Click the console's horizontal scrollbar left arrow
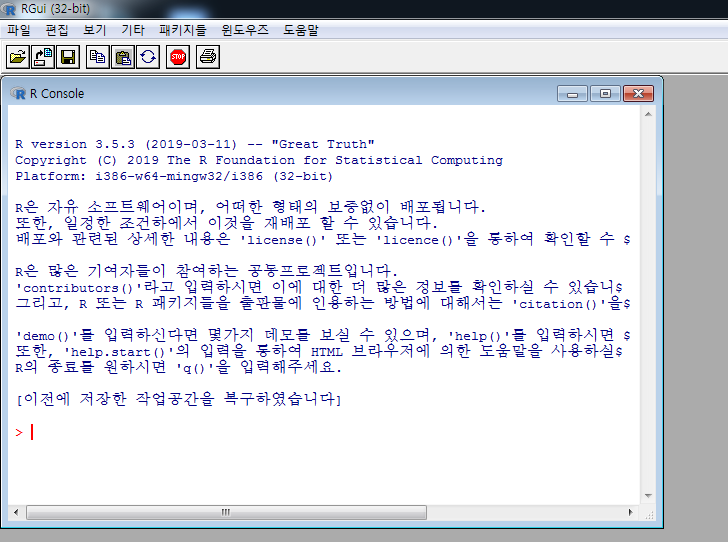The image size is (728, 542). (x=16, y=512)
